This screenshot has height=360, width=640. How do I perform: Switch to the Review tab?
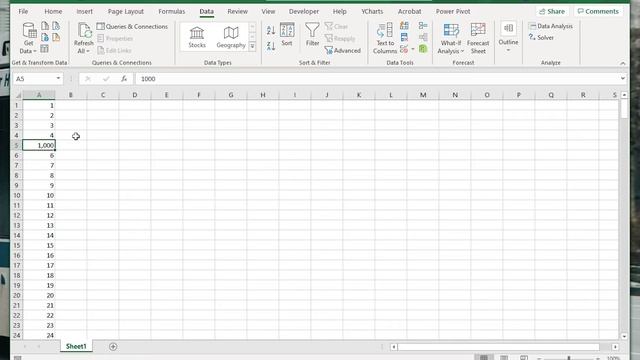click(x=238, y=11)
